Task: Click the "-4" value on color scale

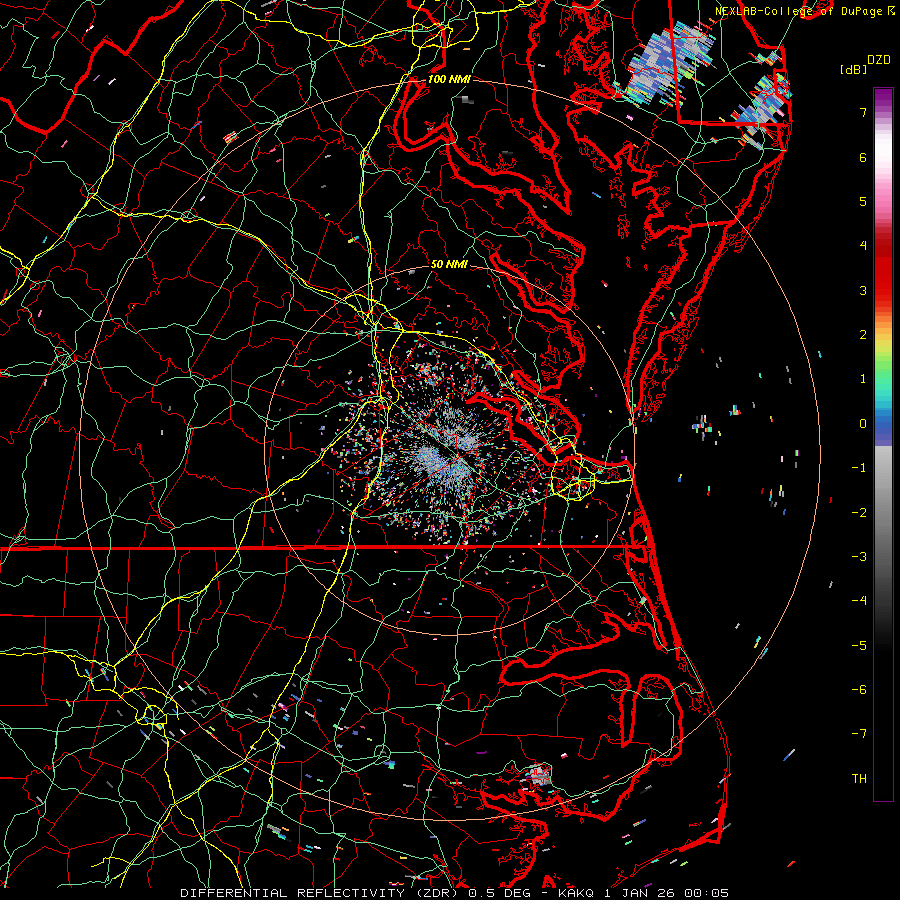Action: pyautogui.click(x=859, y=601)
